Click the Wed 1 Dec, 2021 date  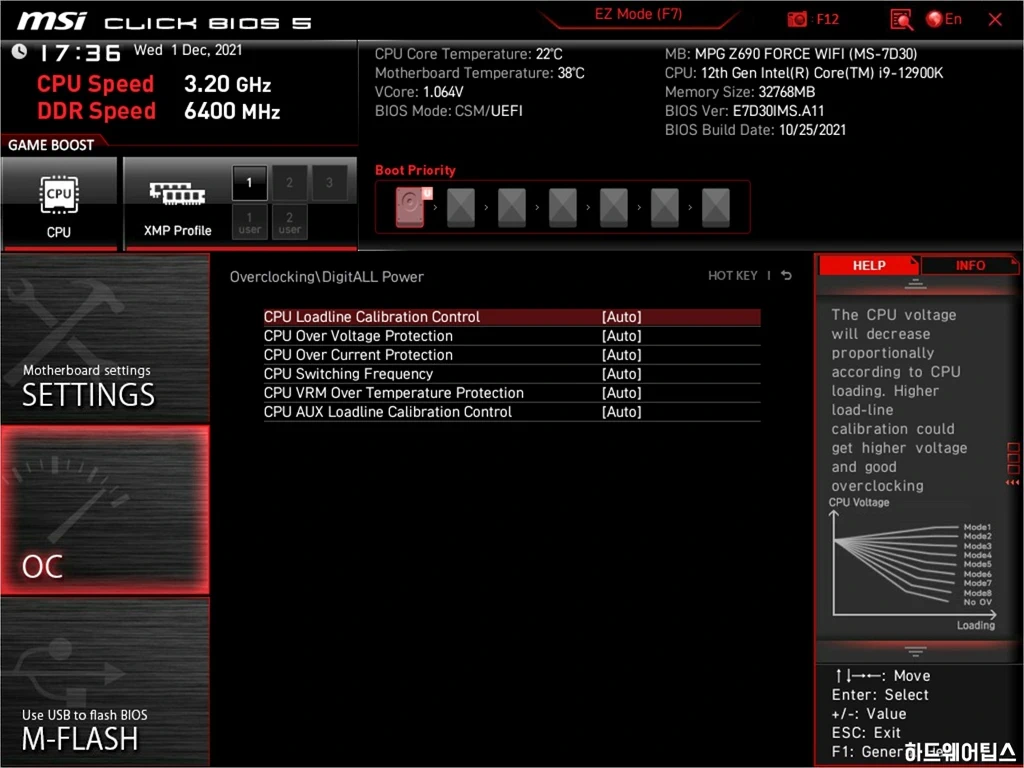click(188, 50)
